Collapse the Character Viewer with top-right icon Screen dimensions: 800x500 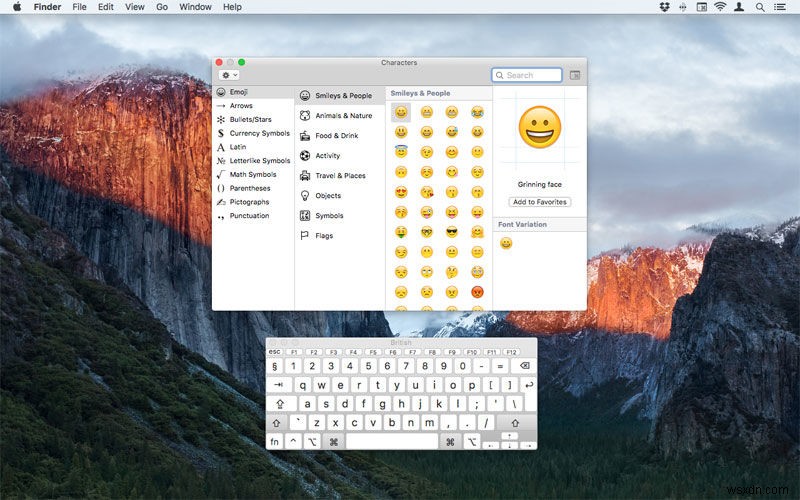pos(575,75)
